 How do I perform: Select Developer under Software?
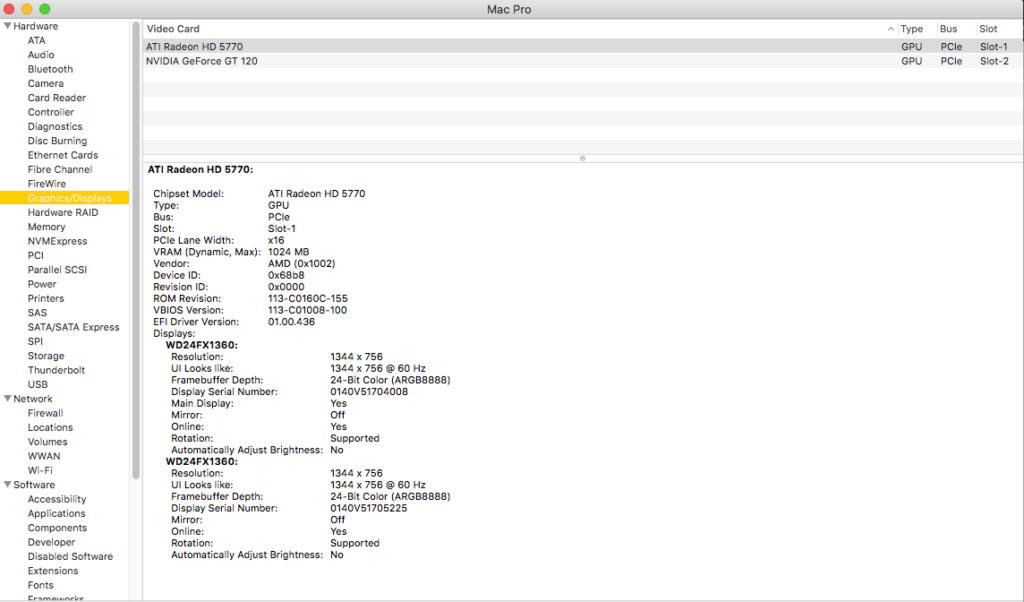pyautogui.click(x=52, y=543)
